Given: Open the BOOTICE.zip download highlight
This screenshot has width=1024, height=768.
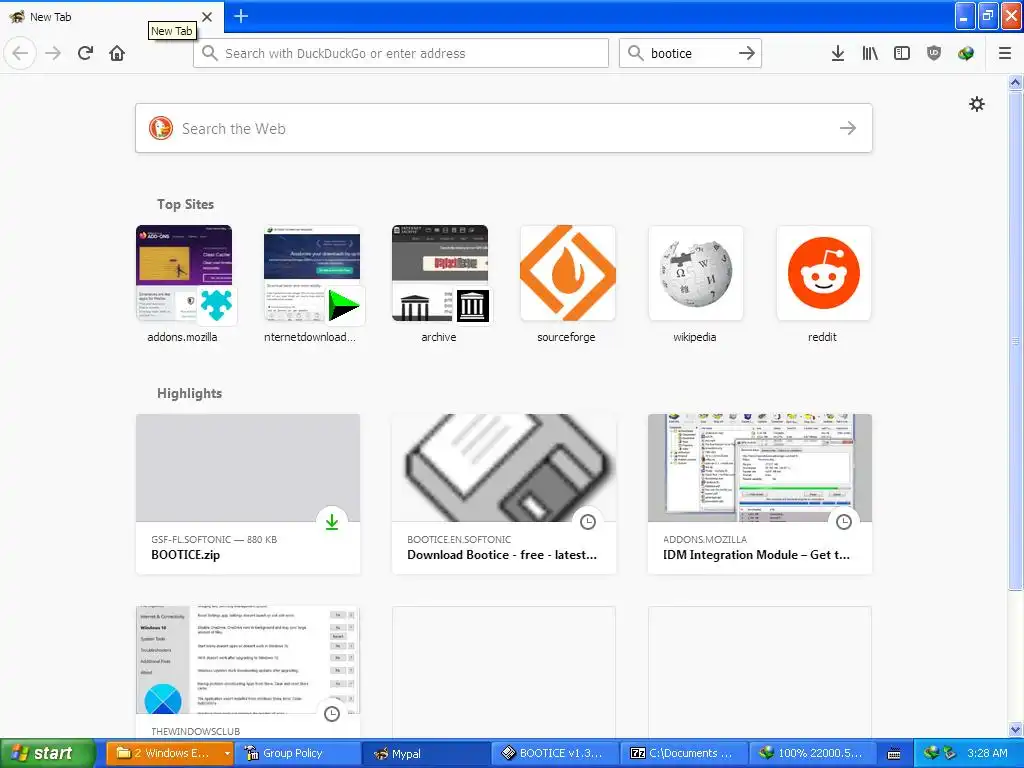Looking at the screenshot, I should click(248, 494).
